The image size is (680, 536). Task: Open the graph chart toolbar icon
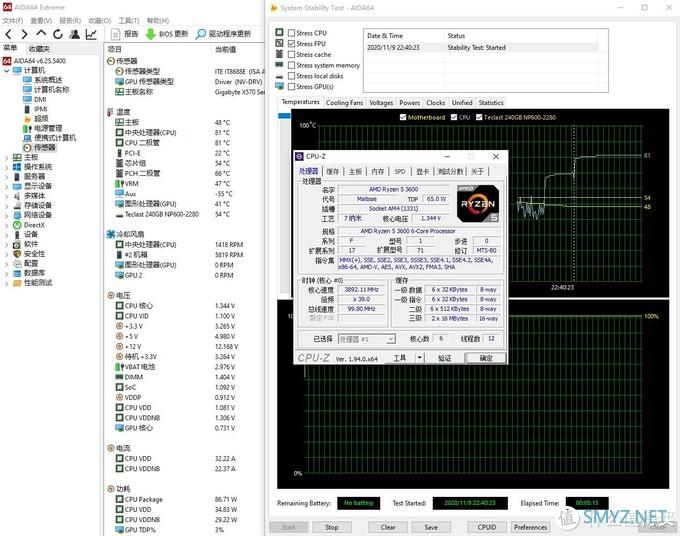[91, 34]
